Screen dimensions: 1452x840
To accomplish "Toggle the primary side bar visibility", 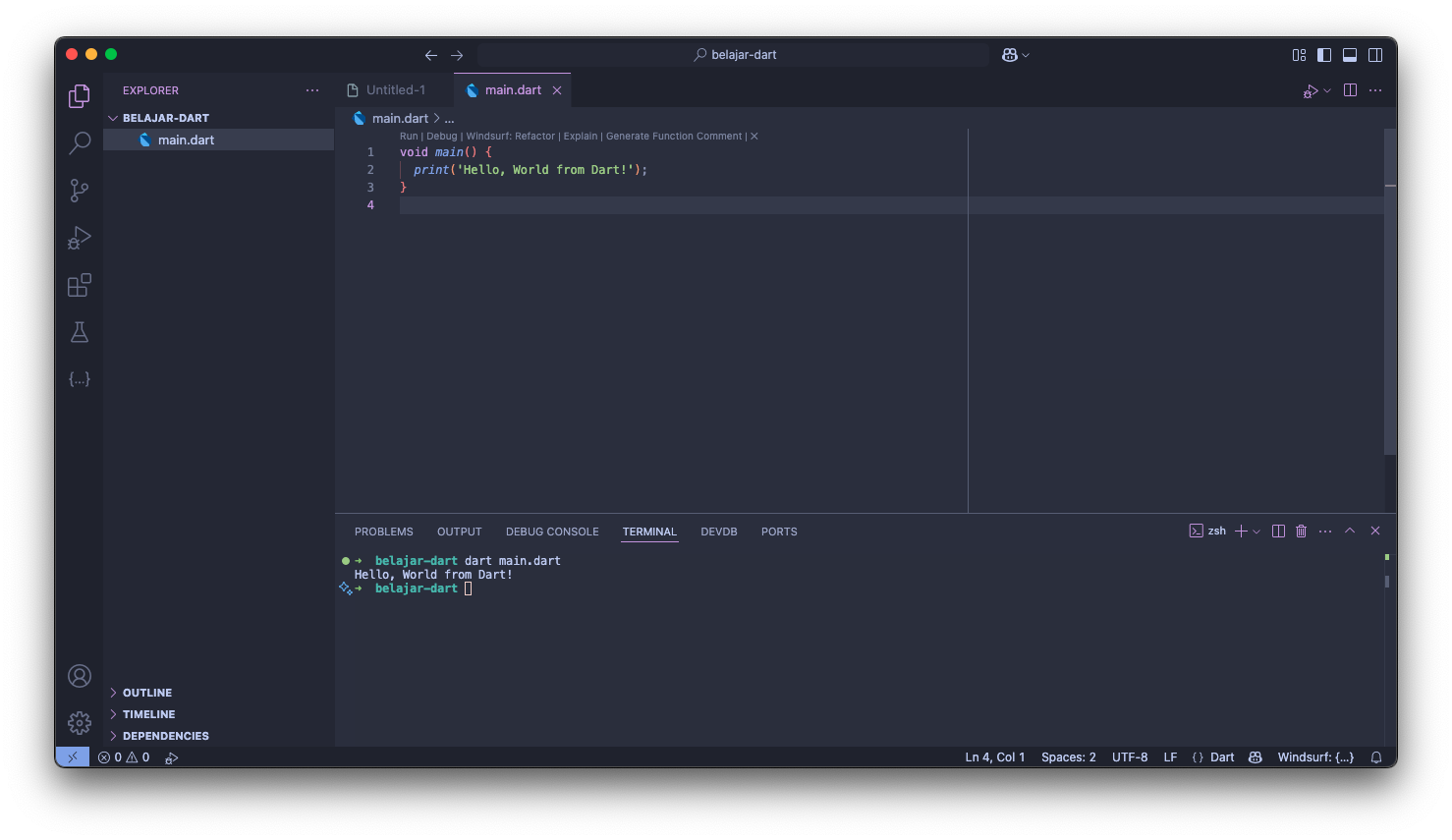I will pos(1324,55).
